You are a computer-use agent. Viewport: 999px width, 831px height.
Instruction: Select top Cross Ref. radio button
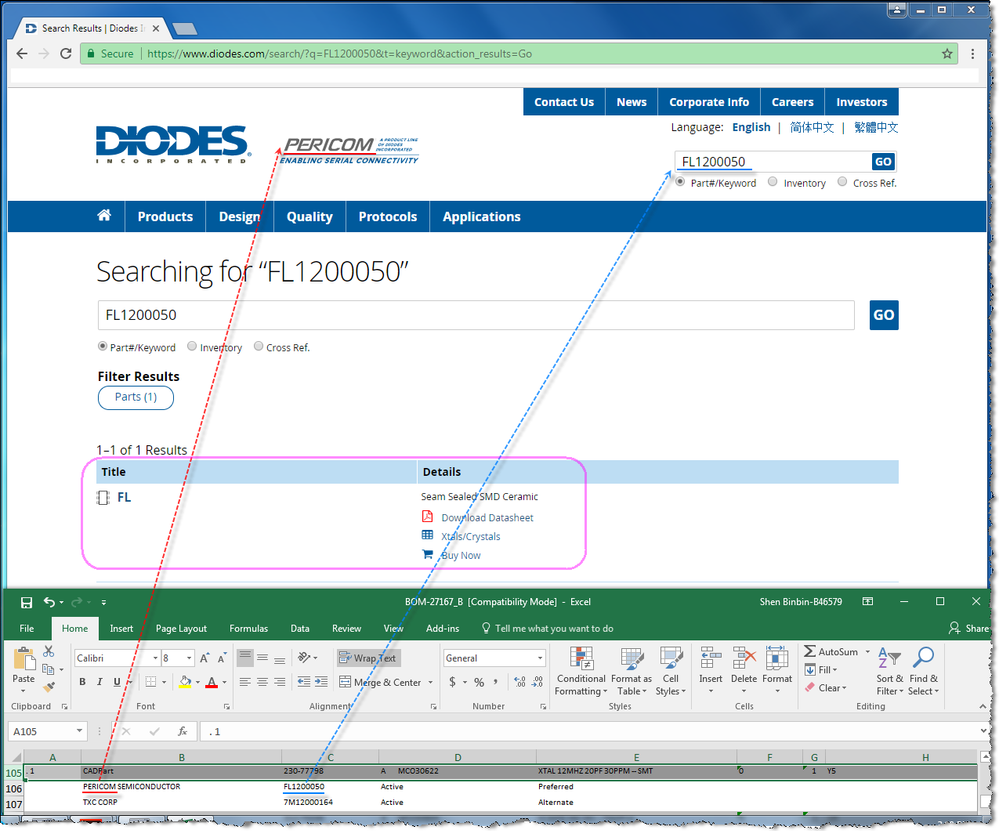842,182
